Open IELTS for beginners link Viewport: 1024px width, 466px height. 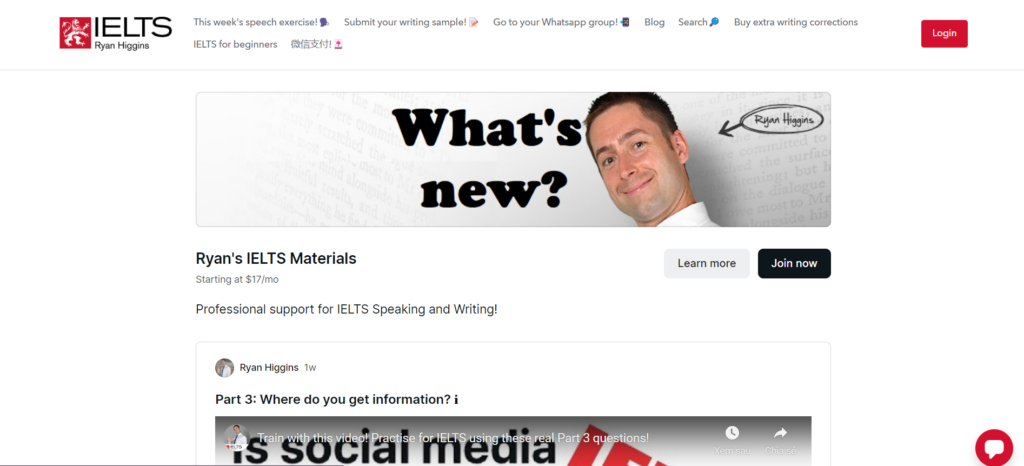[x=235, y=44]
